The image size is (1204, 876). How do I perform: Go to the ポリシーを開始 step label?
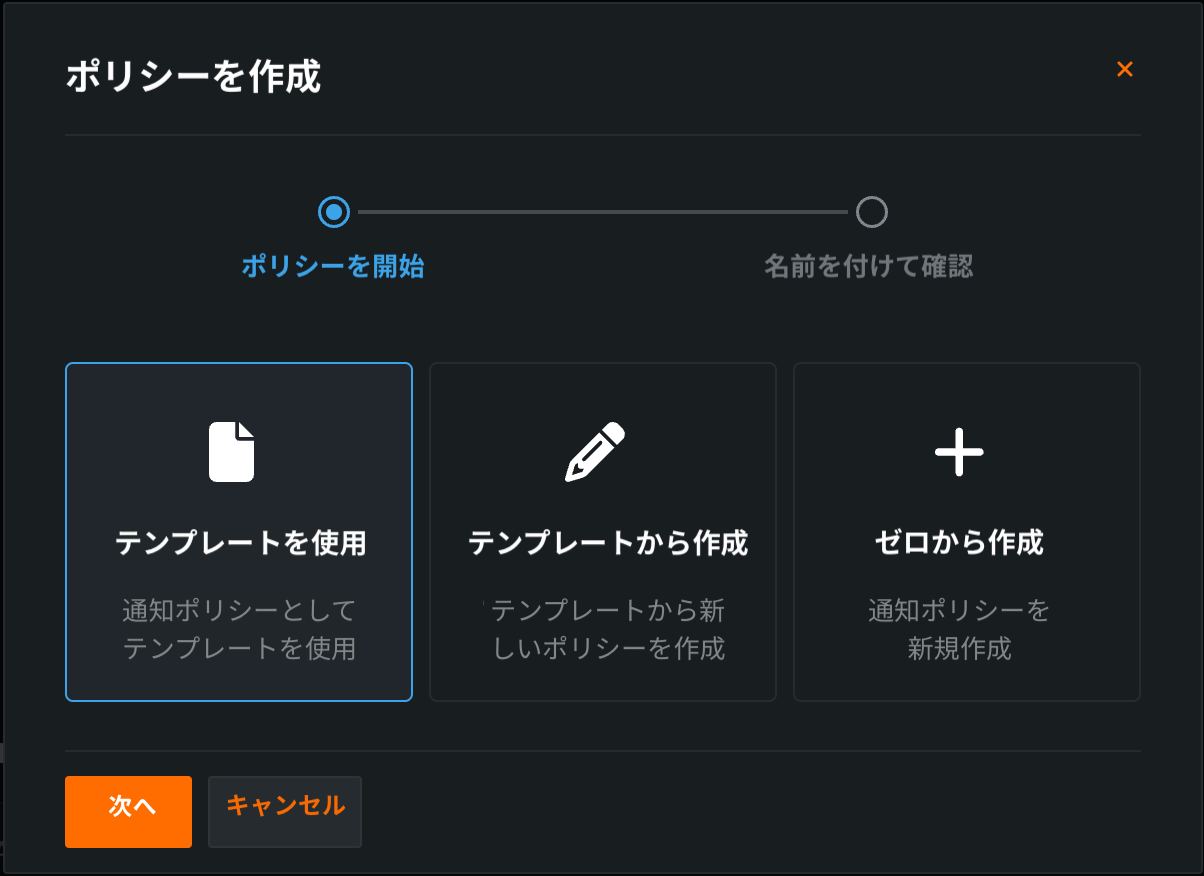333,267
